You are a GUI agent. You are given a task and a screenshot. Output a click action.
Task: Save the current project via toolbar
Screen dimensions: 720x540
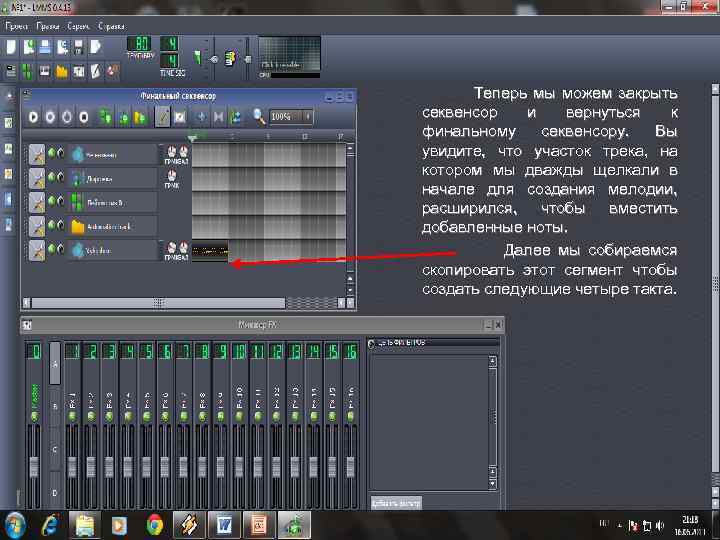79,47
